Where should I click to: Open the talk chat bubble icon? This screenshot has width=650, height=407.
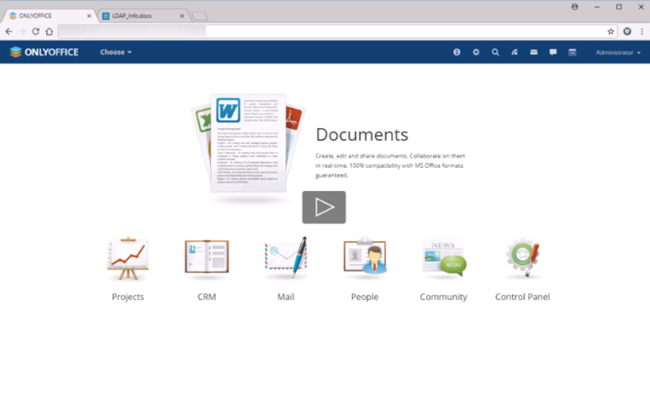553,52
